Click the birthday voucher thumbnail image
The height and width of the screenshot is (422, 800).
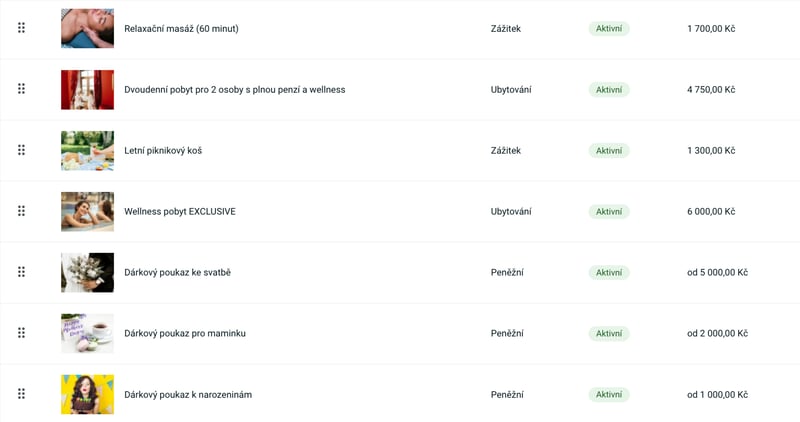(x=87, y=394)
